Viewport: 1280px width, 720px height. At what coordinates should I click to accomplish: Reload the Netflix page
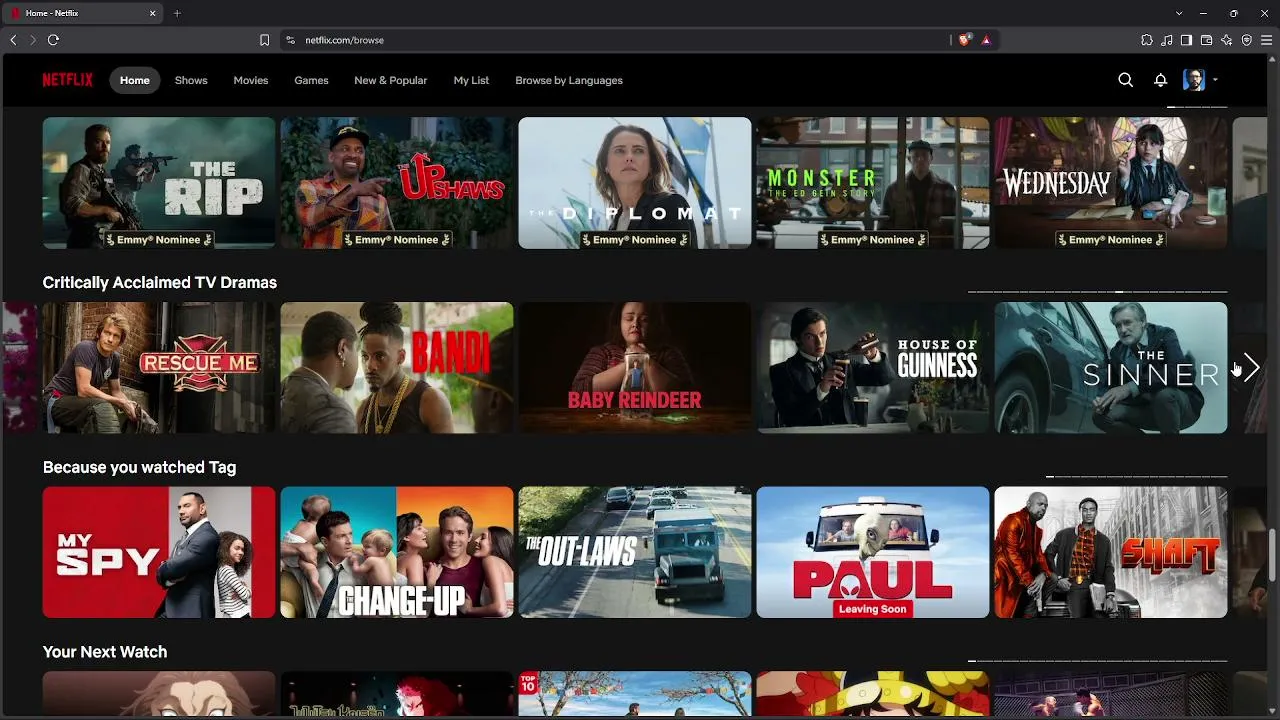(x=54, y=40)
